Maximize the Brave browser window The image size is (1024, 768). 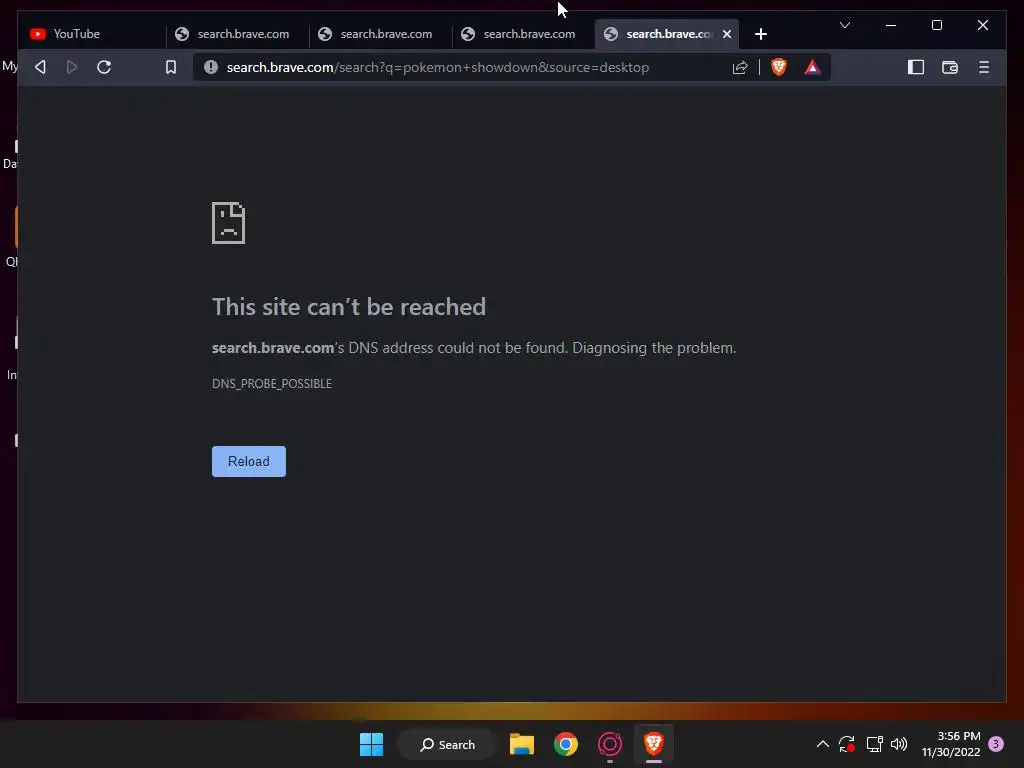pos(936,25)
